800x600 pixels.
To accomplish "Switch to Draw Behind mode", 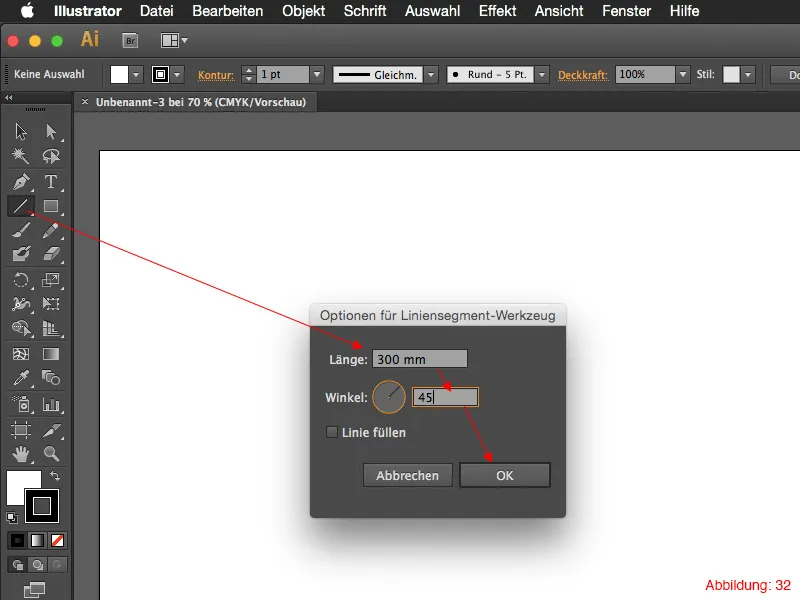I will [37, 565].
